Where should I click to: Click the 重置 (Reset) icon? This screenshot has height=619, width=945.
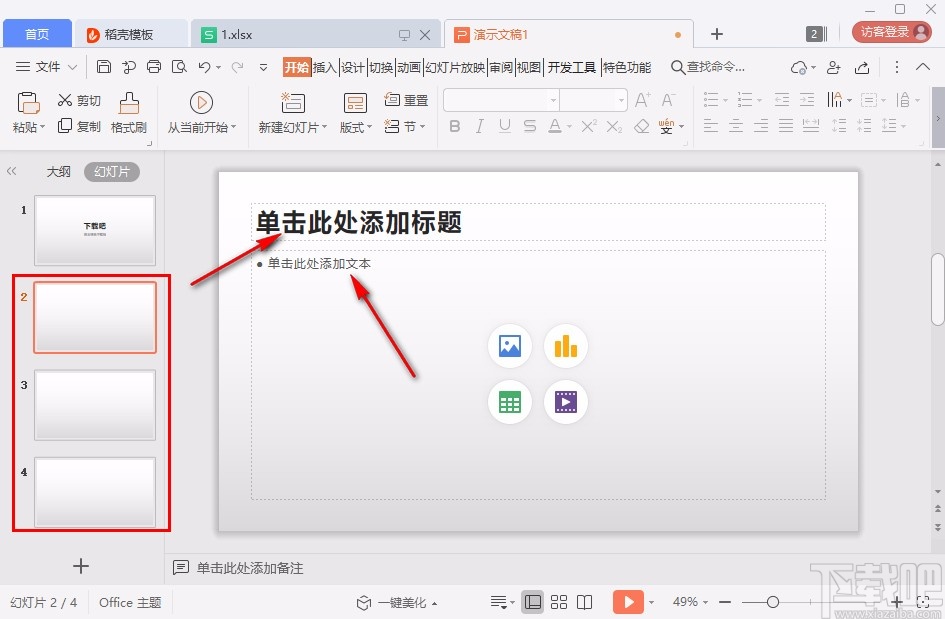click(x=393, y=100)
